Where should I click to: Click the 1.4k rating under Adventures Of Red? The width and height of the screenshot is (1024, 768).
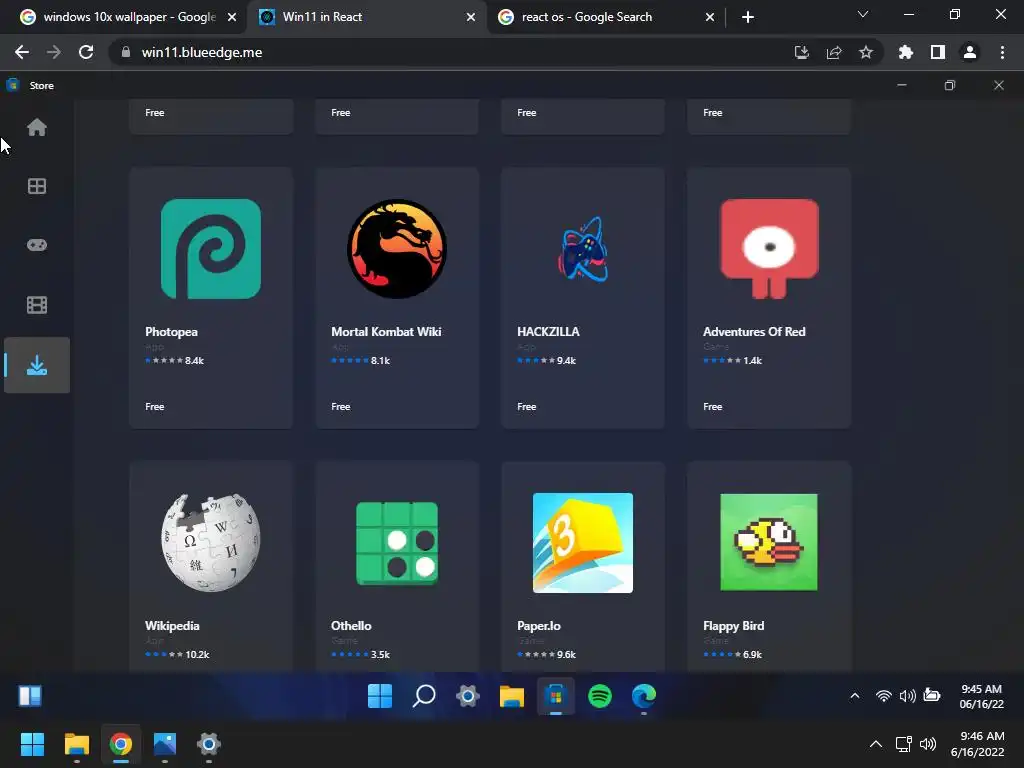(x=753, y=360)
